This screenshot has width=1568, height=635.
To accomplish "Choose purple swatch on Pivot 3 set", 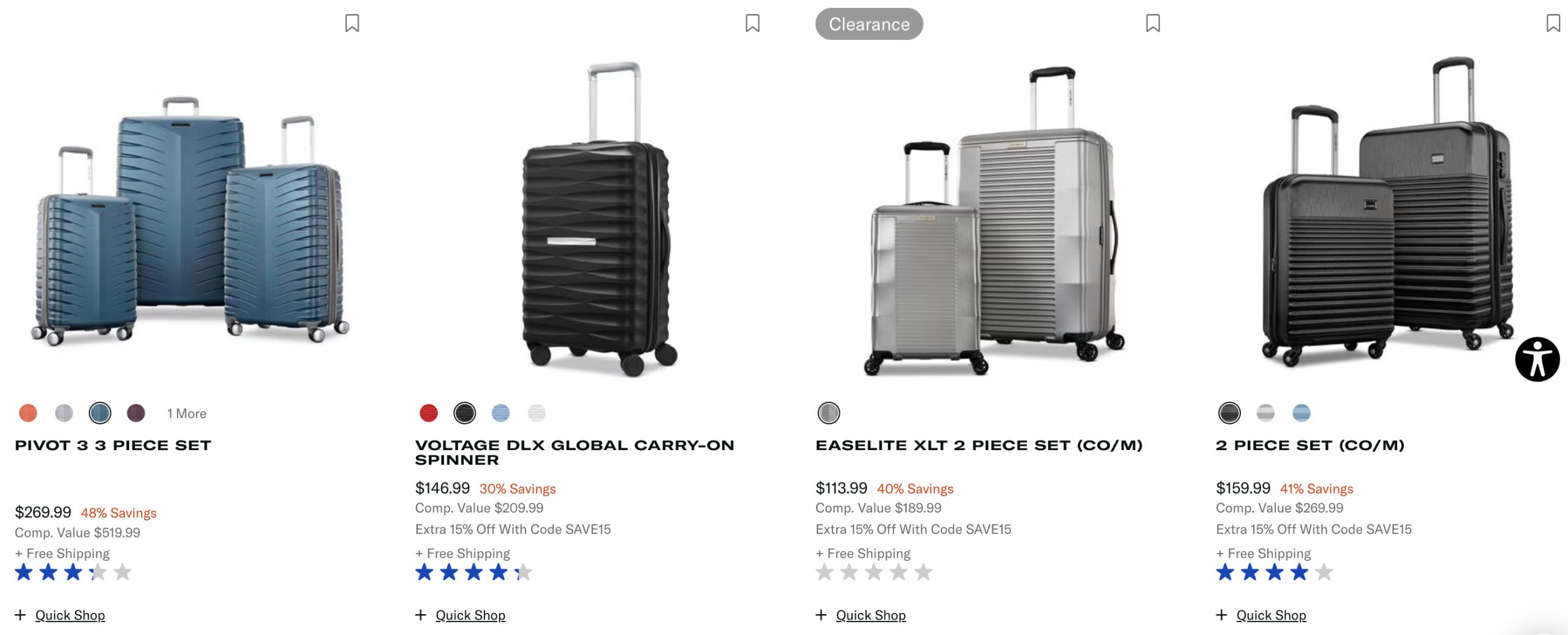I will [136, 413].
